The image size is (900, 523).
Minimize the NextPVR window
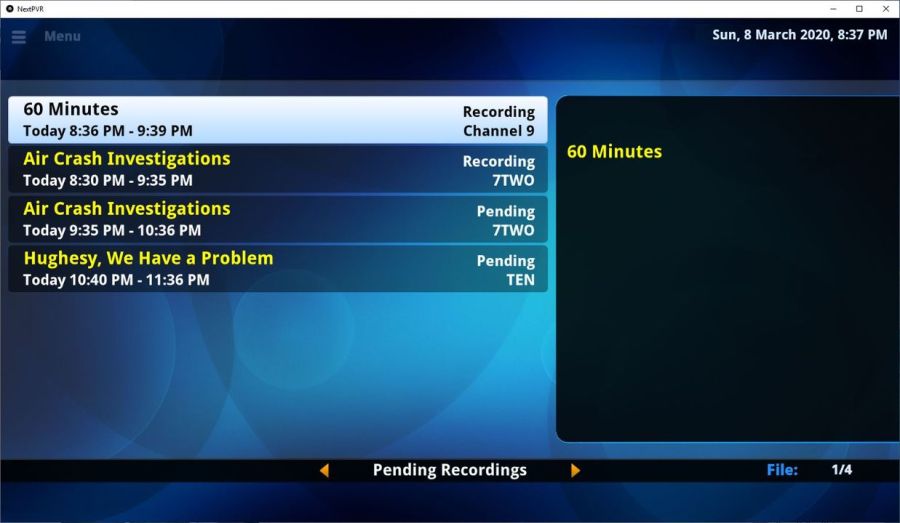click(832, 8)
